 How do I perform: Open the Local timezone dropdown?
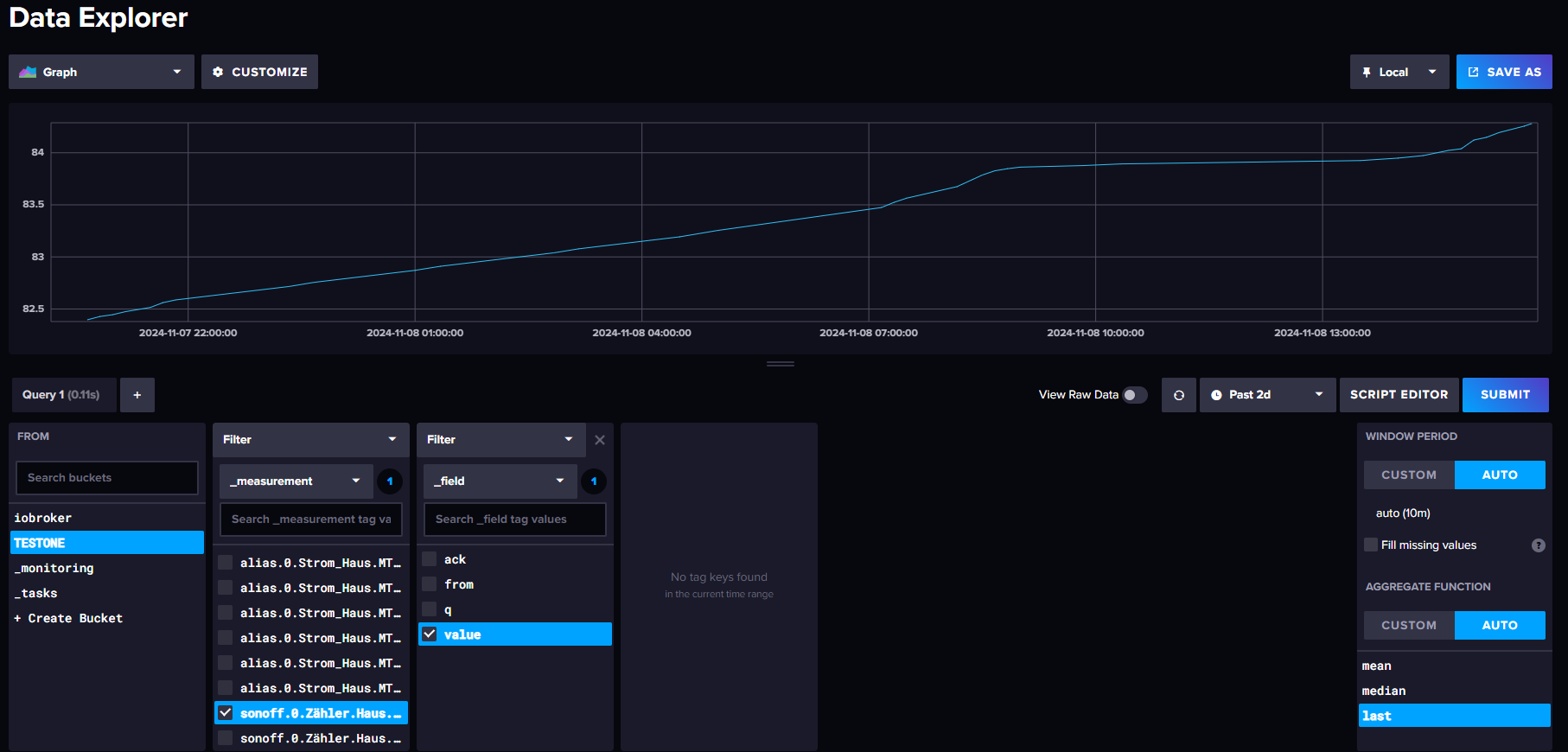click(x=1399, y=72)
